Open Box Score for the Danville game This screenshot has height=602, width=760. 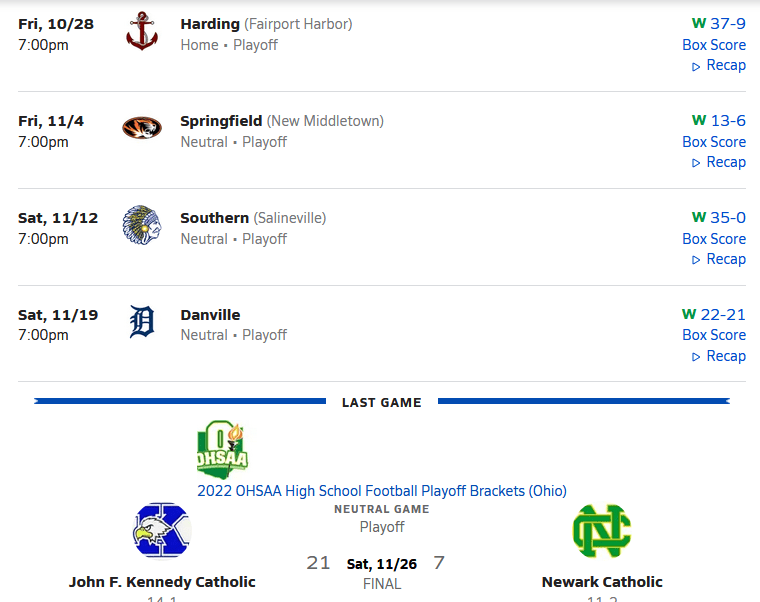pos(714,335)
